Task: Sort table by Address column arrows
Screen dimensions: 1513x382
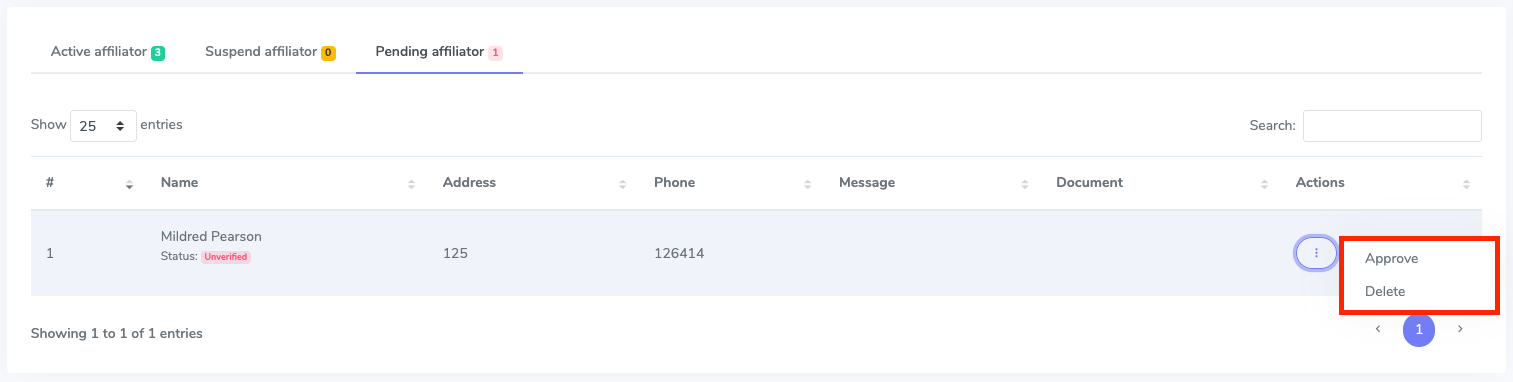Action: (622, 184)
